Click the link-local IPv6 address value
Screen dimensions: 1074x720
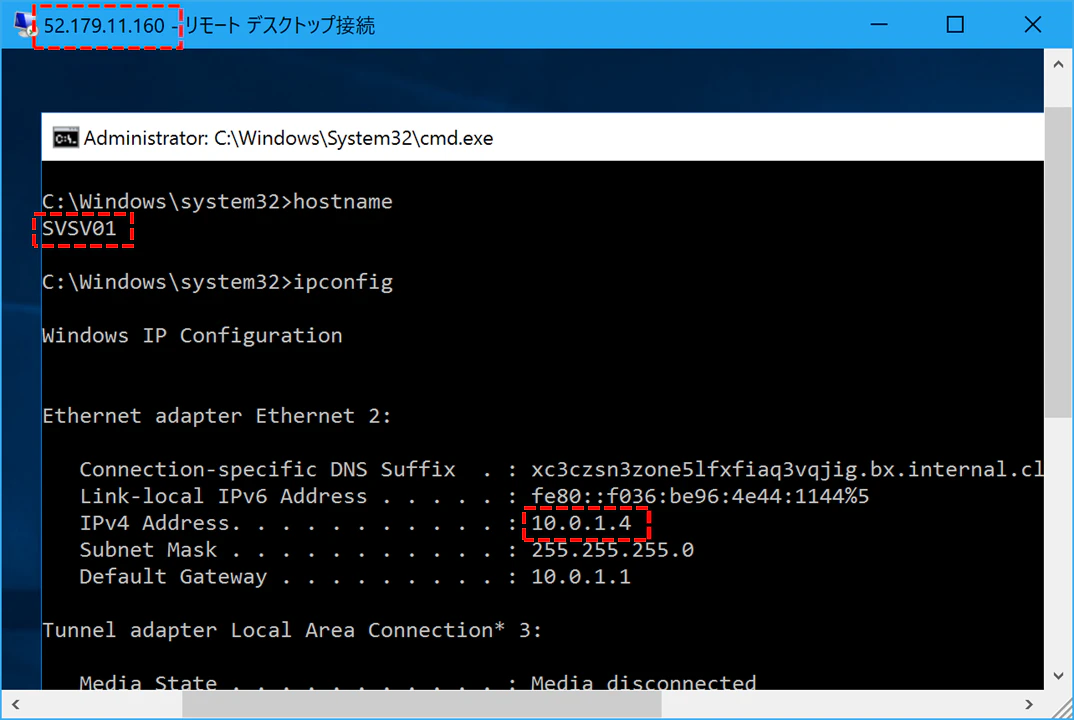pyautogui.click(x=700, y=496)
